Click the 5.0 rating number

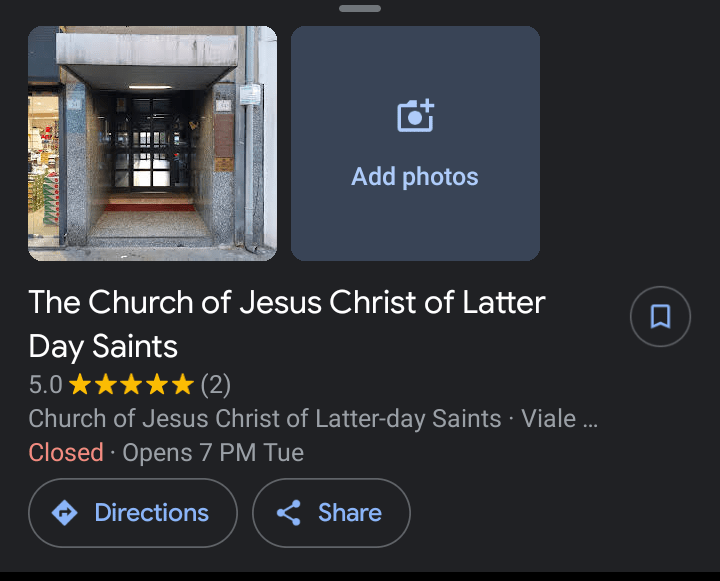click(45, 384)
